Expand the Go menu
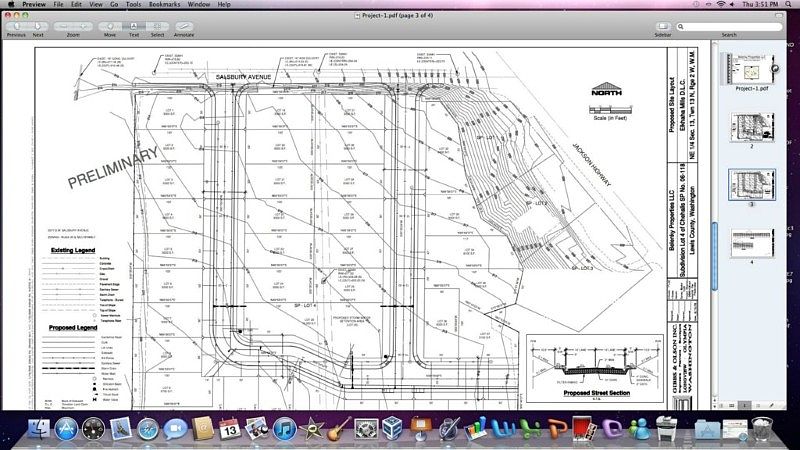Viewport: 800px width, 450px height. coord(114,4)
